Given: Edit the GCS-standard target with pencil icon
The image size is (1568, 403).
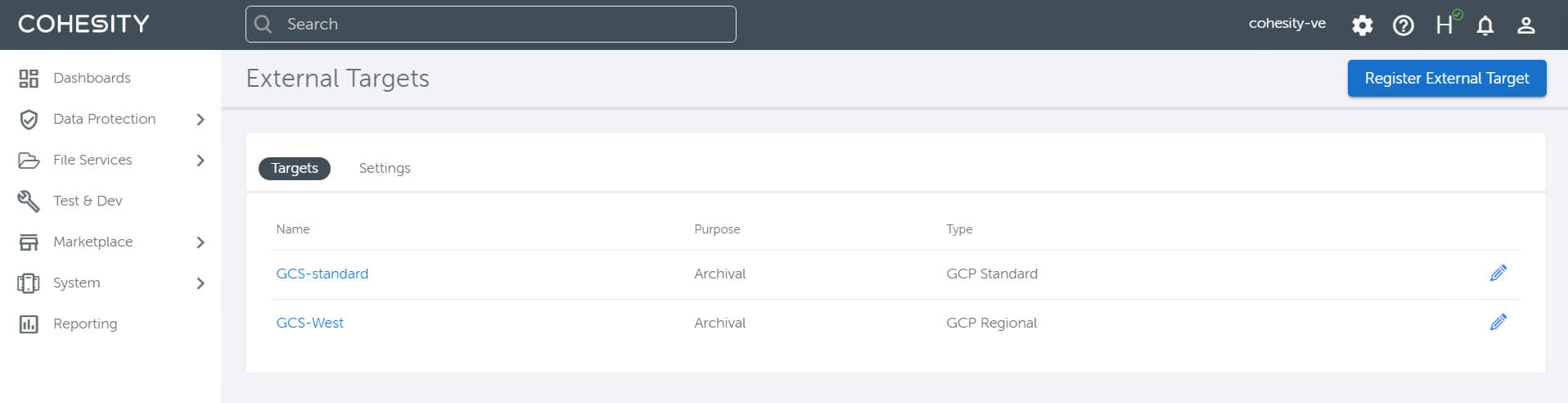Looking at the screenshot, I should click(x=1498, y=274).
